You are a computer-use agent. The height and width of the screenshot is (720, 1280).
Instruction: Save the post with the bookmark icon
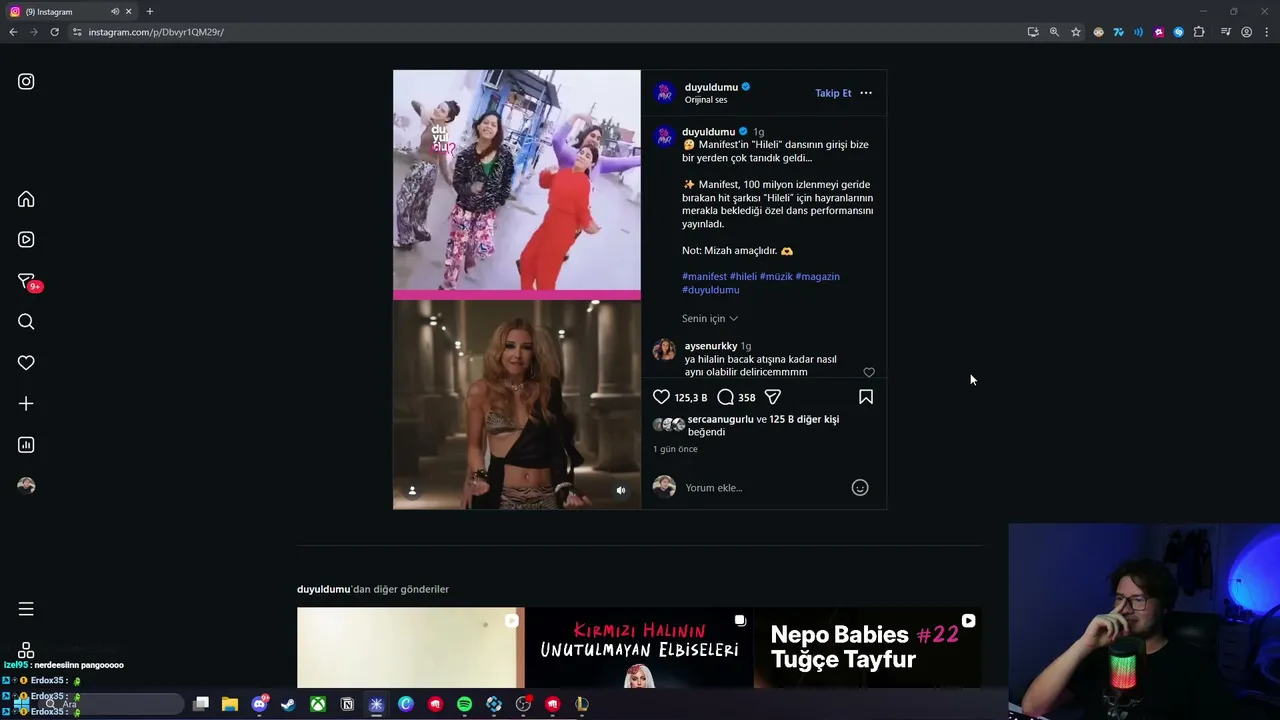coord(866,397)
